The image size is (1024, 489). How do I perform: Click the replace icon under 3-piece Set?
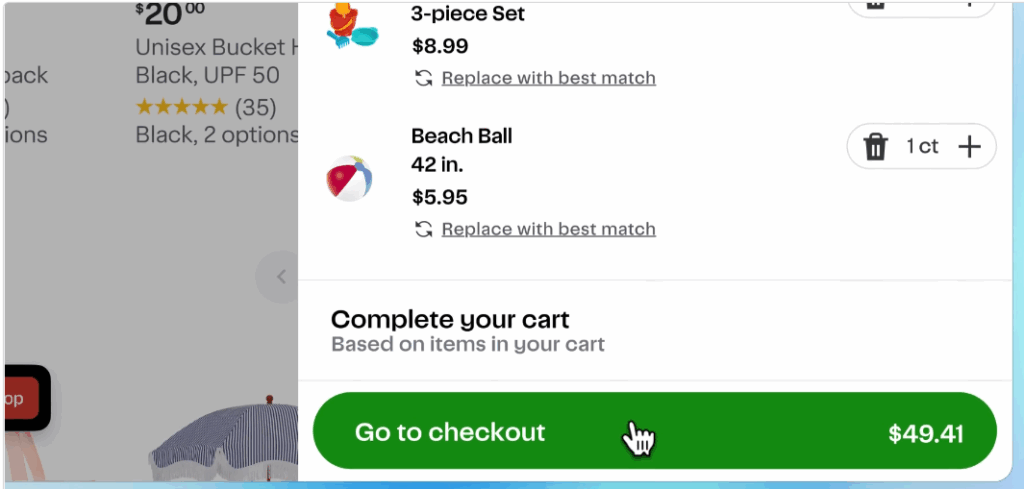424,78
